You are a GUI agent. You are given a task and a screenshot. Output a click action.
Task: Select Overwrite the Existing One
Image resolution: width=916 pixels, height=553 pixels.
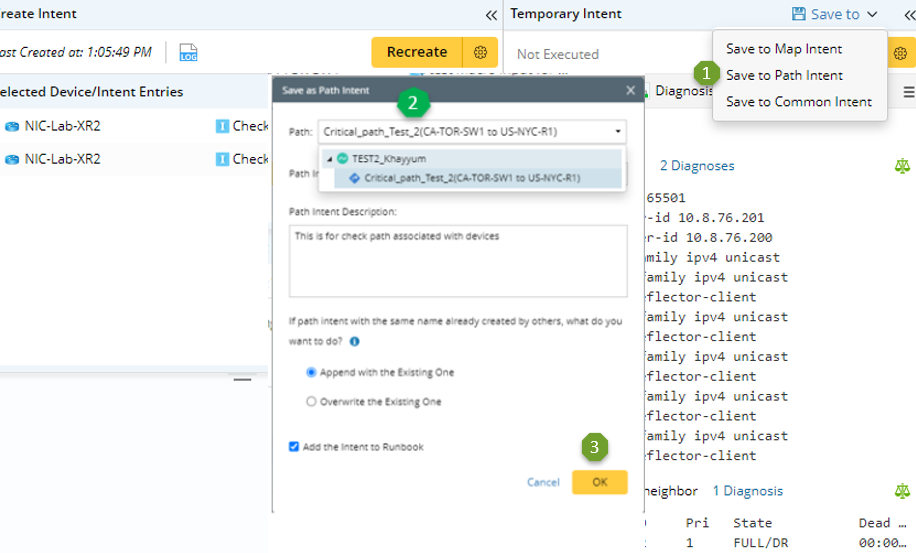312,402
